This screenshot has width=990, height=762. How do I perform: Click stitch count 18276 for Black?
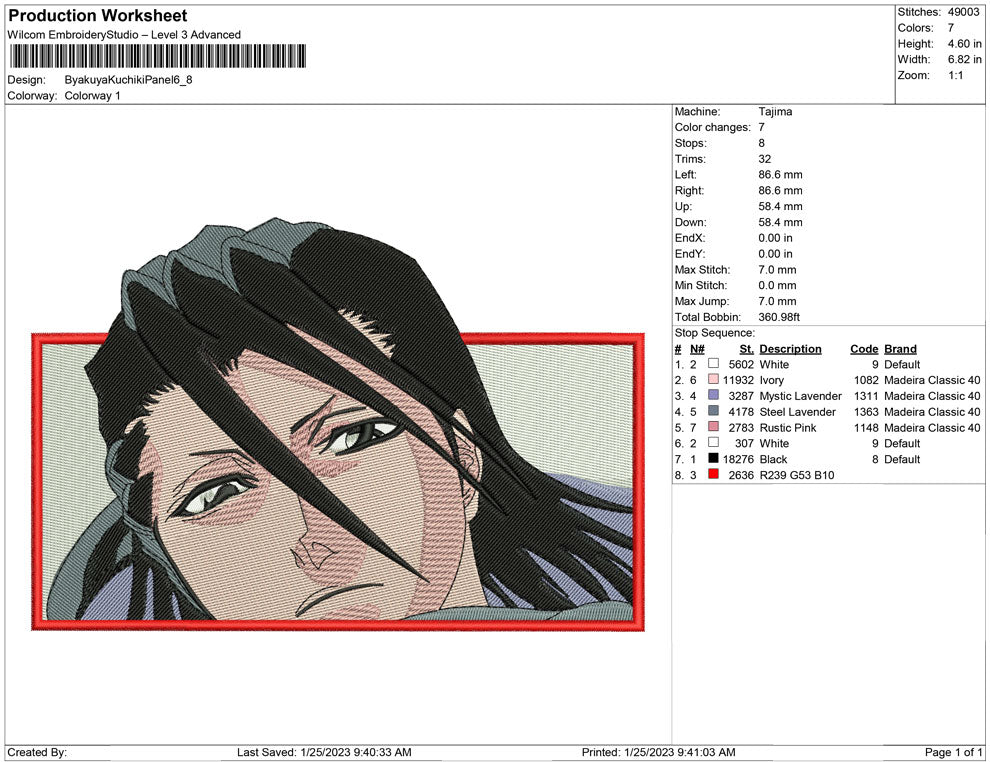738,459
